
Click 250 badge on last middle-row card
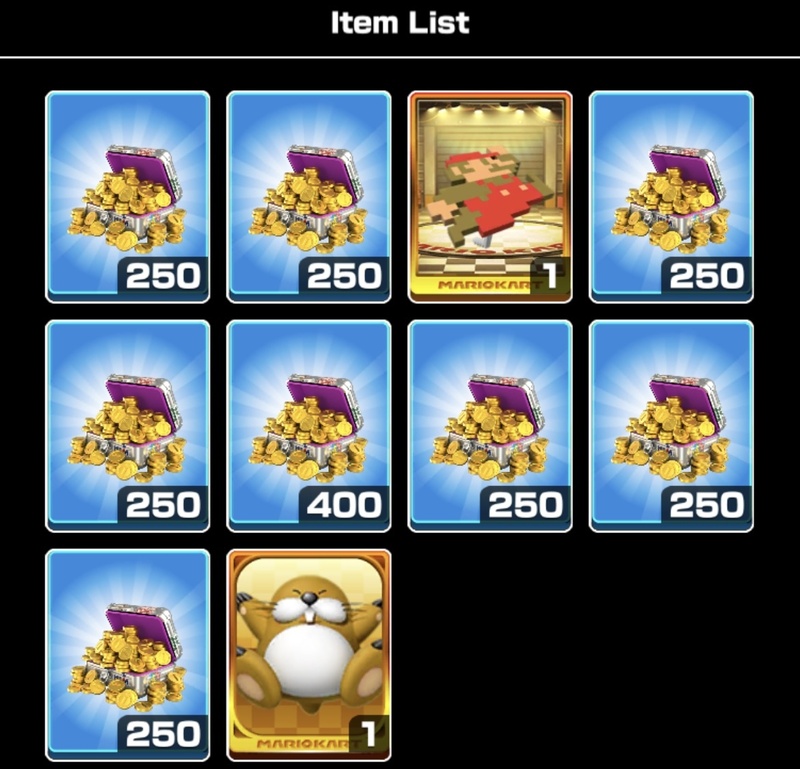click(x=707, y=505)
